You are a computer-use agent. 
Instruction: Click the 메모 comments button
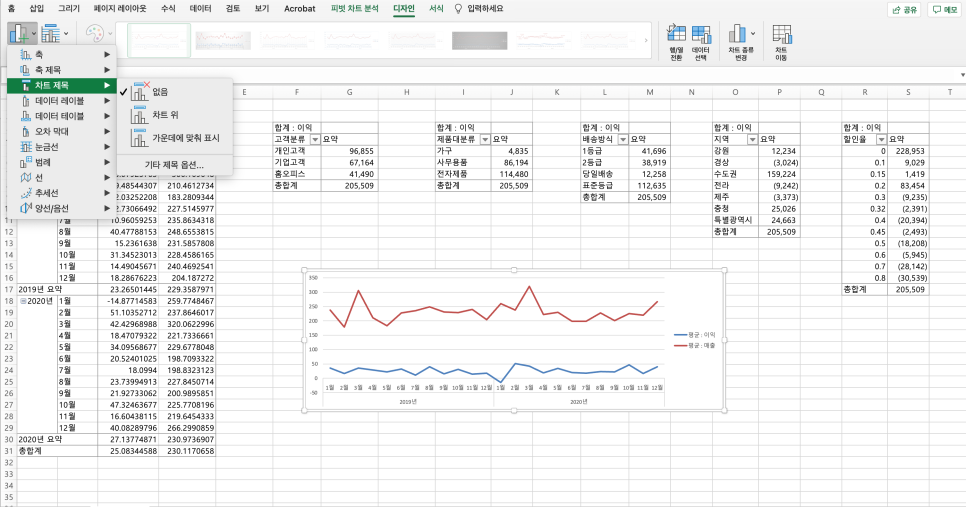coord(944,9)
